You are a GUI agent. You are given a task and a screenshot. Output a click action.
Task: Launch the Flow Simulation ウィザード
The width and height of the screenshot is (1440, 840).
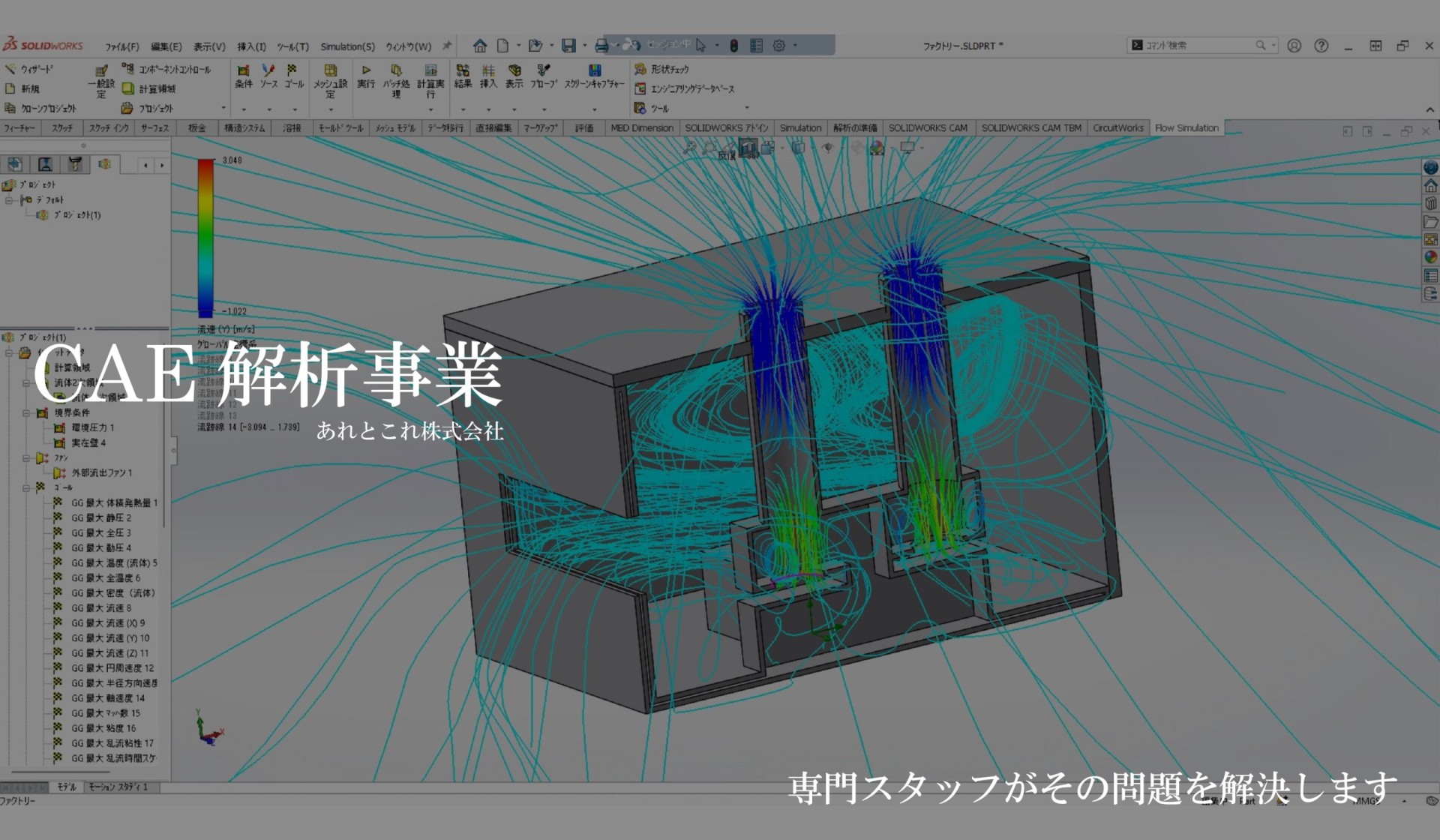pyautogui.click(x=29, y=69)
